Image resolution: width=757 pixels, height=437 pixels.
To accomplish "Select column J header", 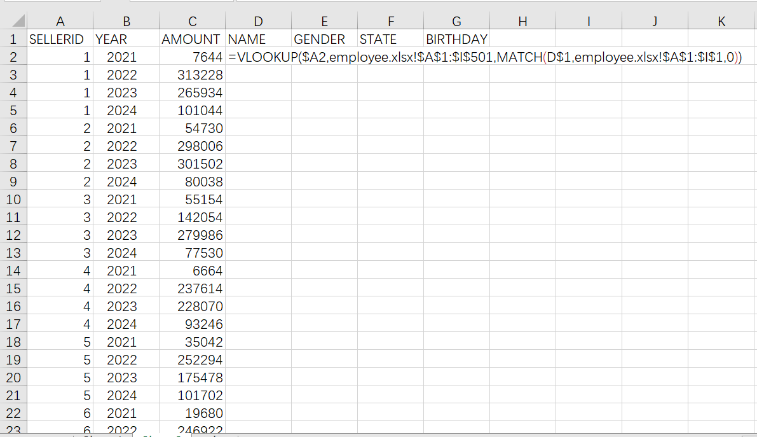I will point(655,21).
